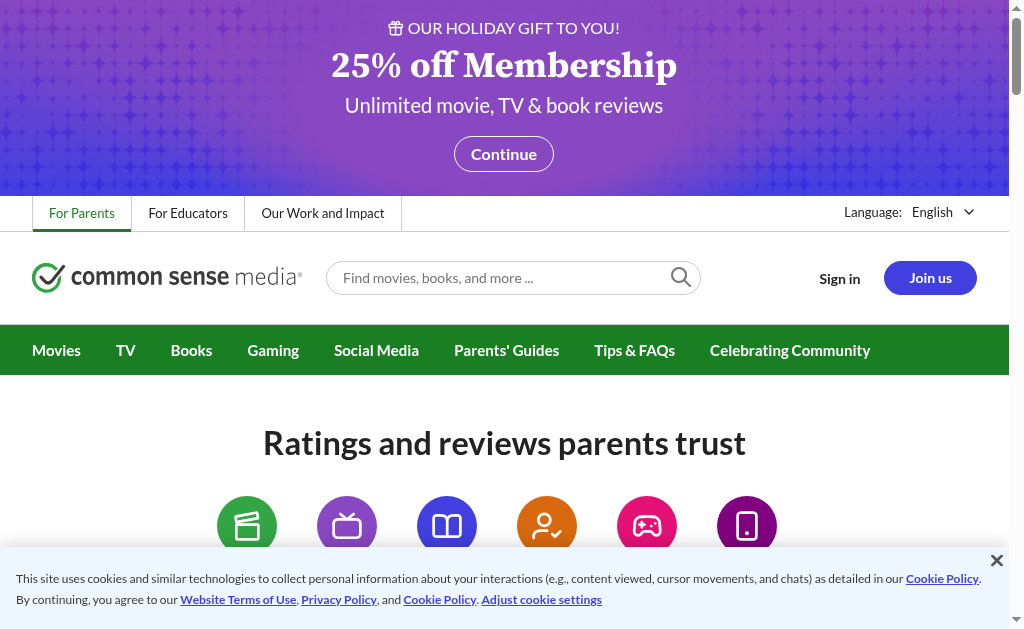Click the Sign in link
Viewport: 1024px width, 629px height.
tap(839, 279)
